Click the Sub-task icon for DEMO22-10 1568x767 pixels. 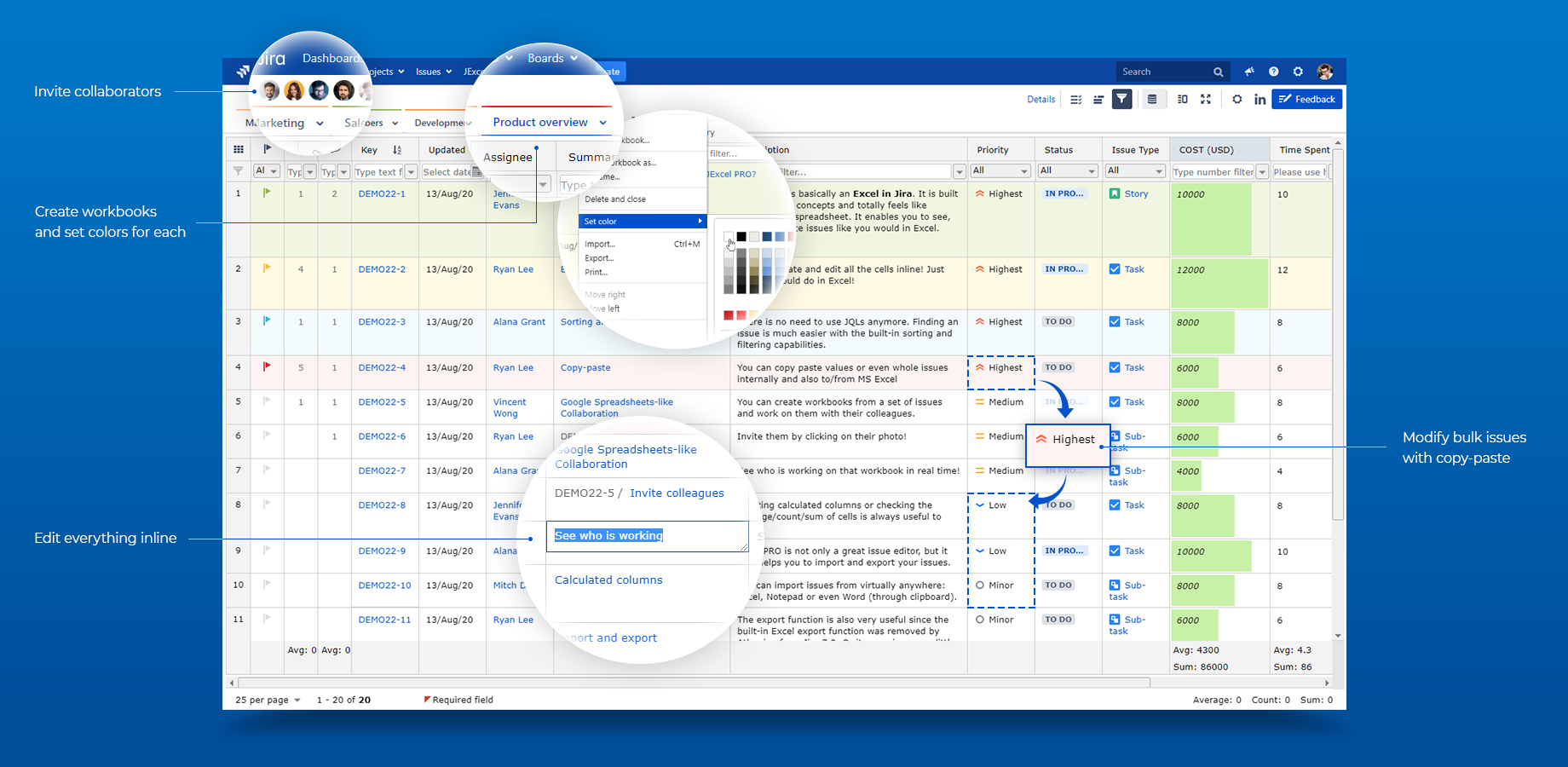[x=1115, y=585]
